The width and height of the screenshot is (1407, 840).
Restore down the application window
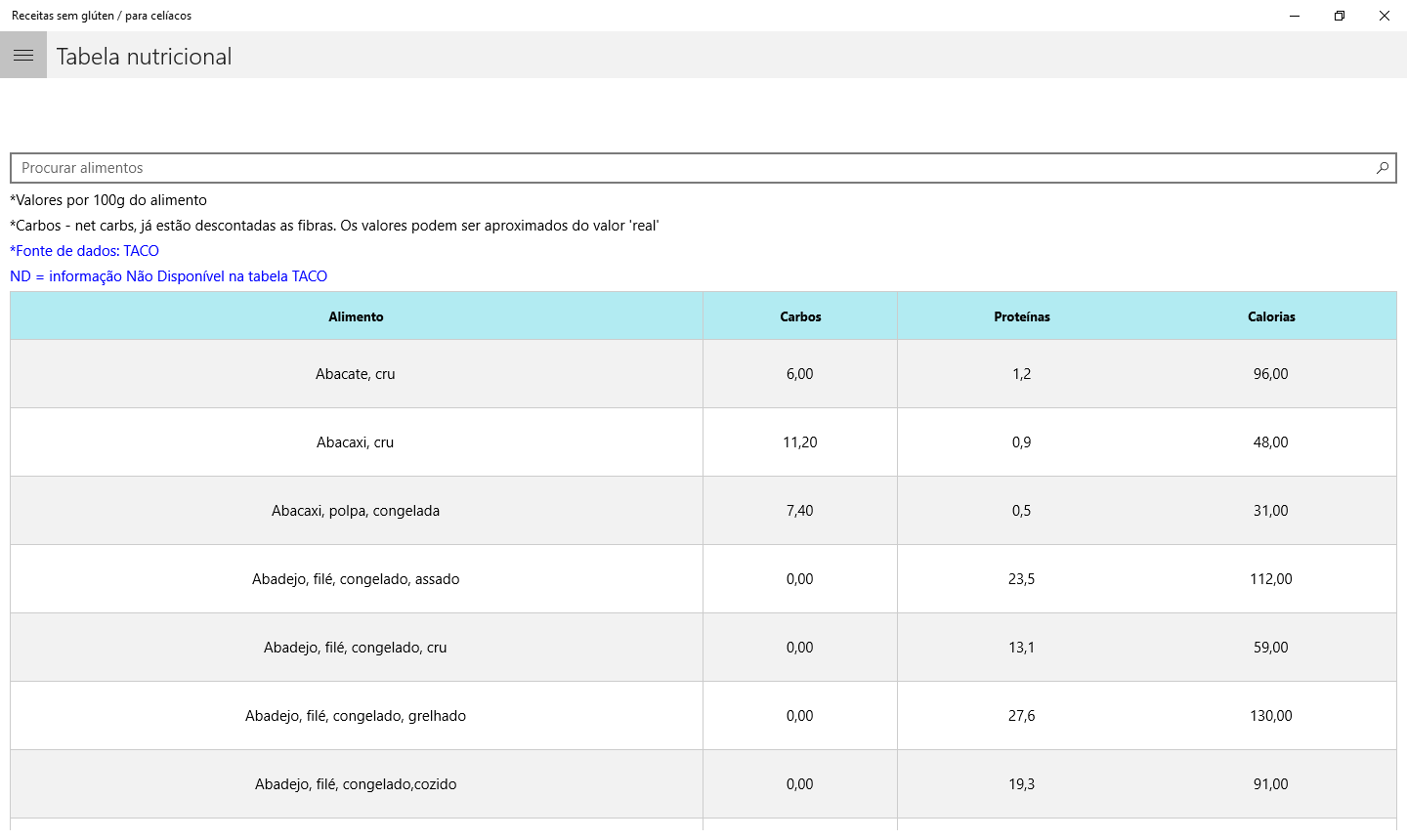pyautogui.click(x=1340, y=16)
